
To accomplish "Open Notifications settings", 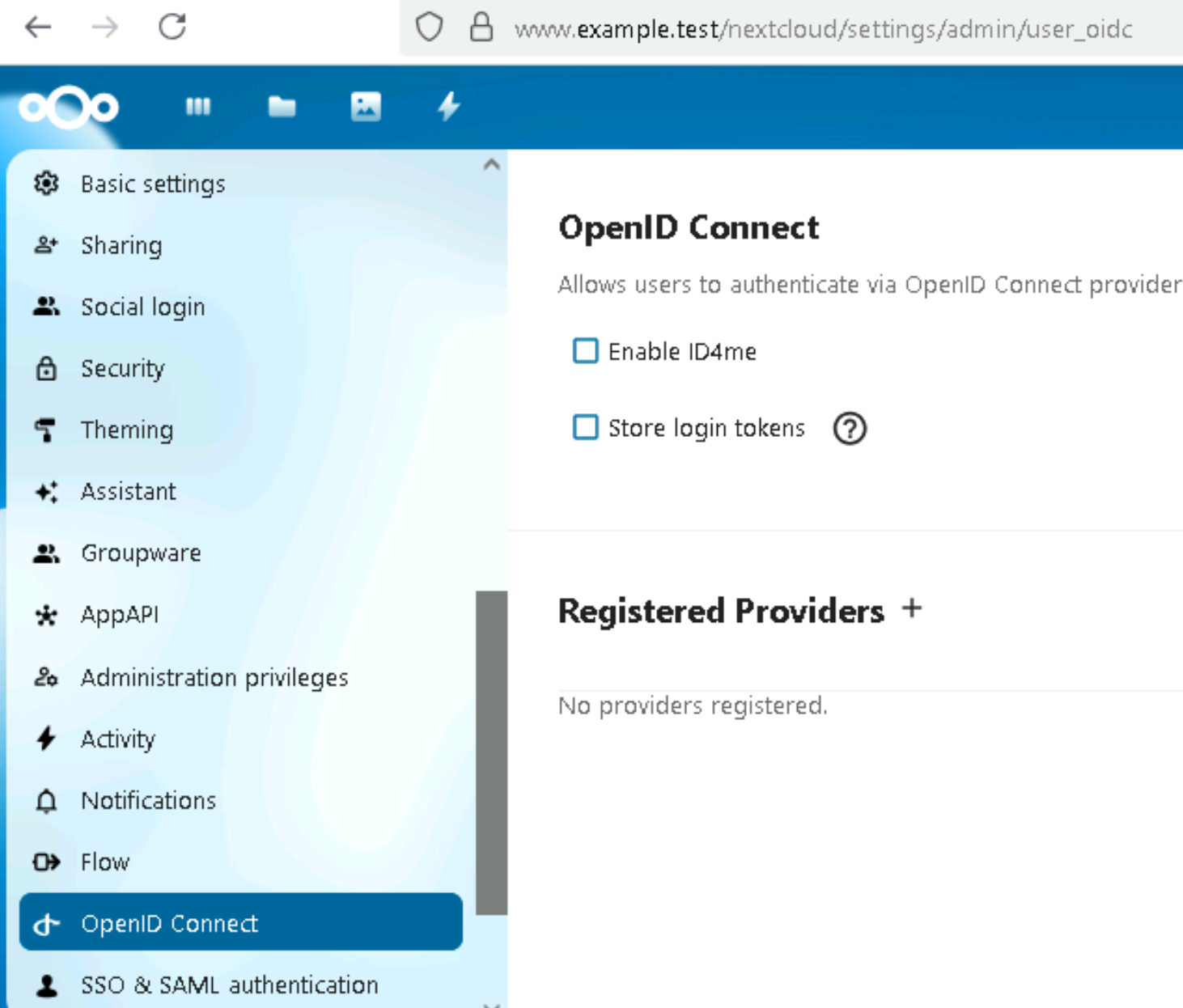I will (240, 800).
